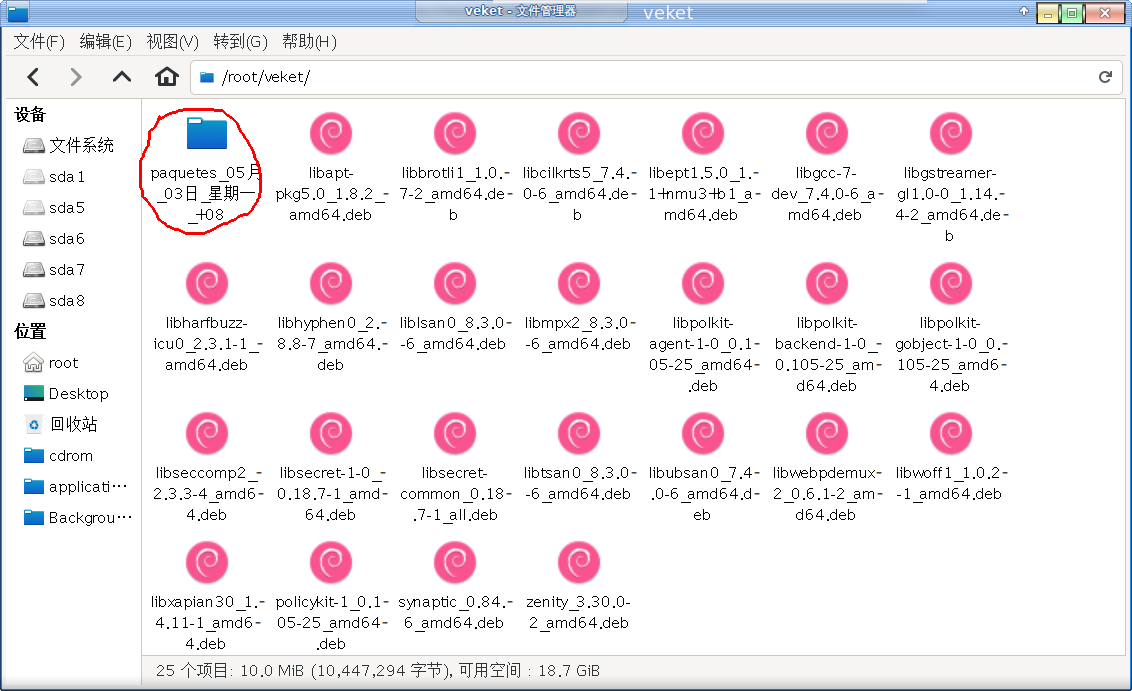The image size is (1132, 691).
Task: Select the policykit-1 deb package icon
Action: click(331, 562)
